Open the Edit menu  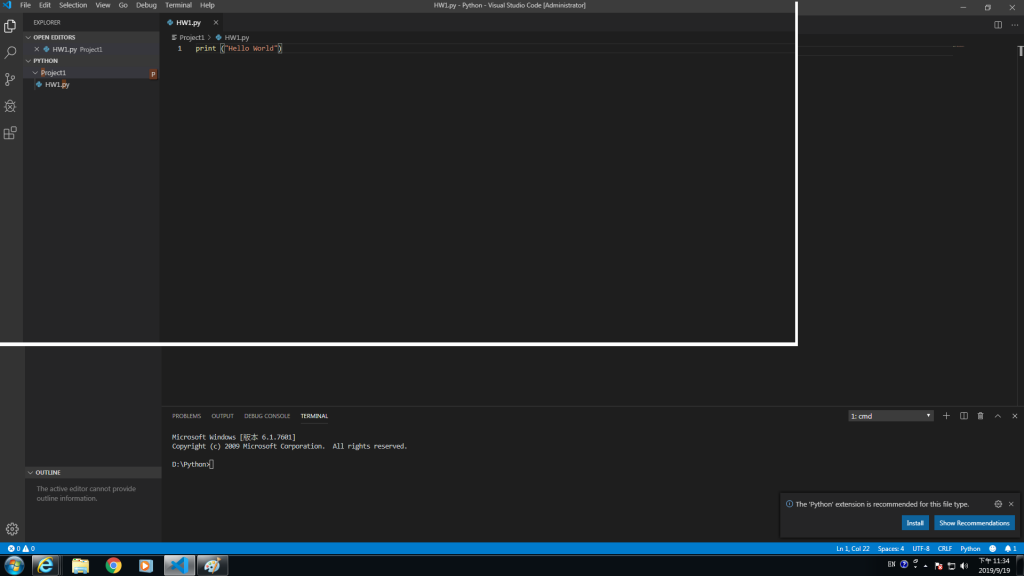coord(44,5)
